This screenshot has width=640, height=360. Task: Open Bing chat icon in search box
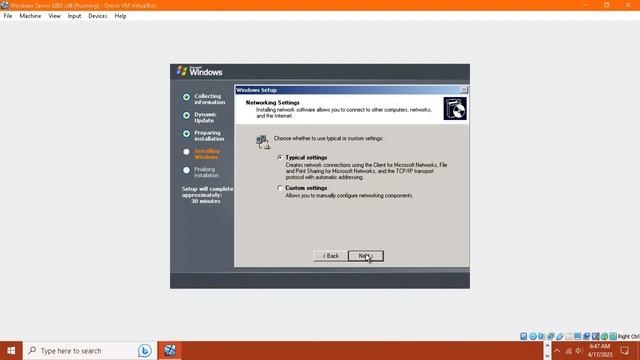144,351
